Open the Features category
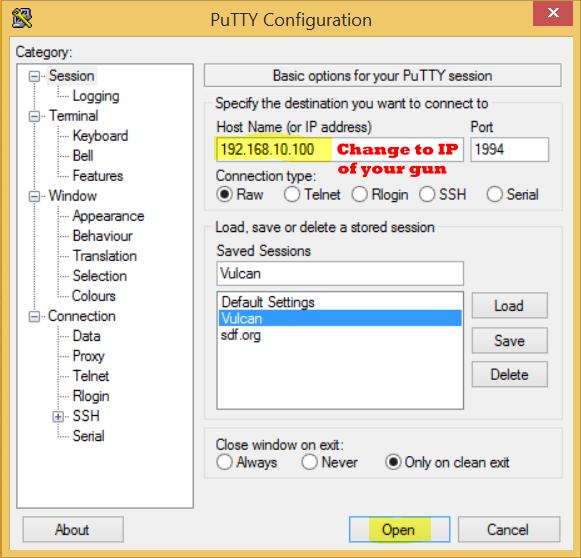 (x=98, y=176)
